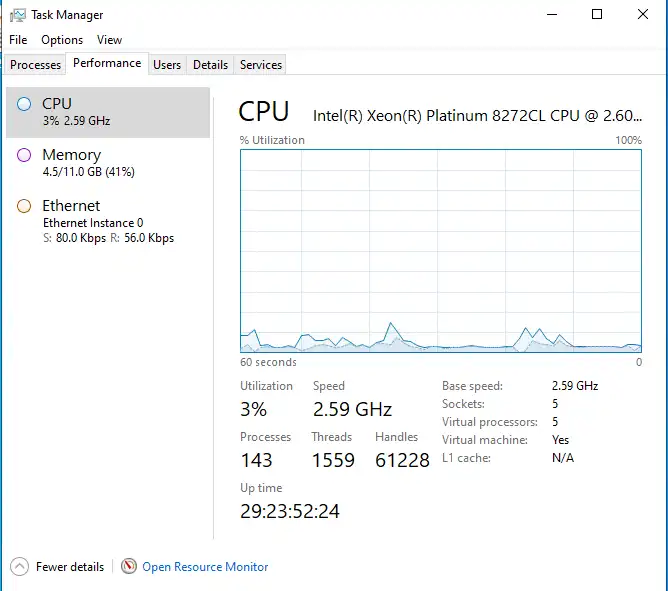The width and height of the screenshot is (668, 591).
Task: Select Memory 4.5/11.0 GB entry
Action: click(x=108, y=163)
